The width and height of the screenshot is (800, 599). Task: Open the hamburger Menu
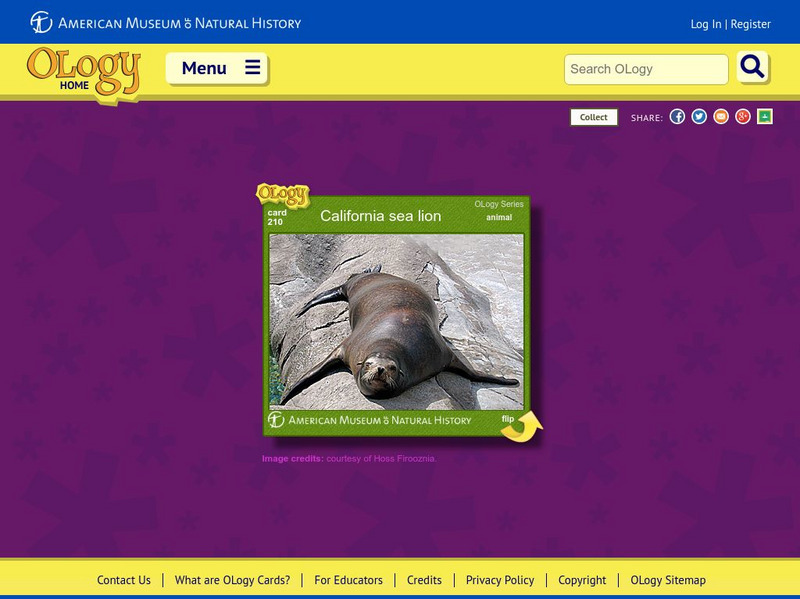point(216,69)
